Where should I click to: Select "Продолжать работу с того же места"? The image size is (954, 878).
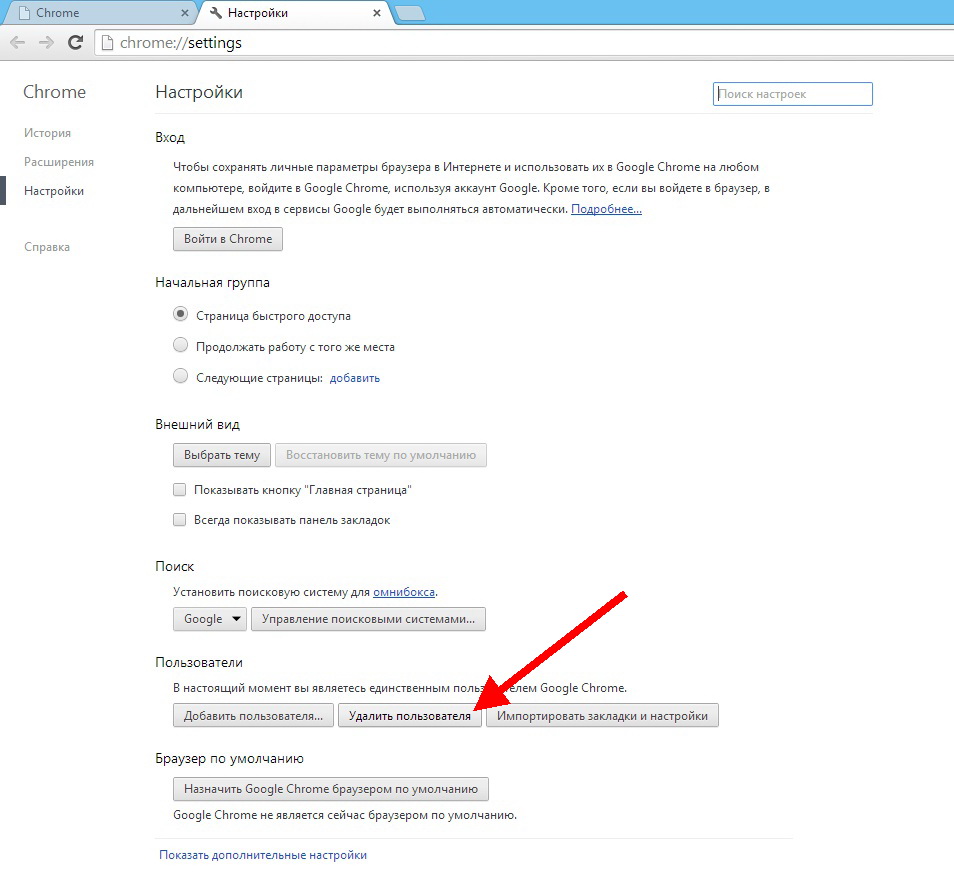(180, 345)
